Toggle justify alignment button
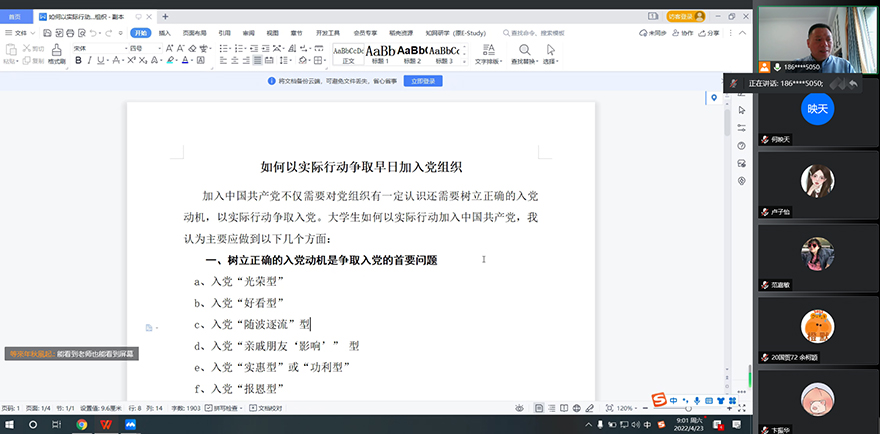Screen dimensions: 880x434 pyautogui.click(x=258, y=61)
